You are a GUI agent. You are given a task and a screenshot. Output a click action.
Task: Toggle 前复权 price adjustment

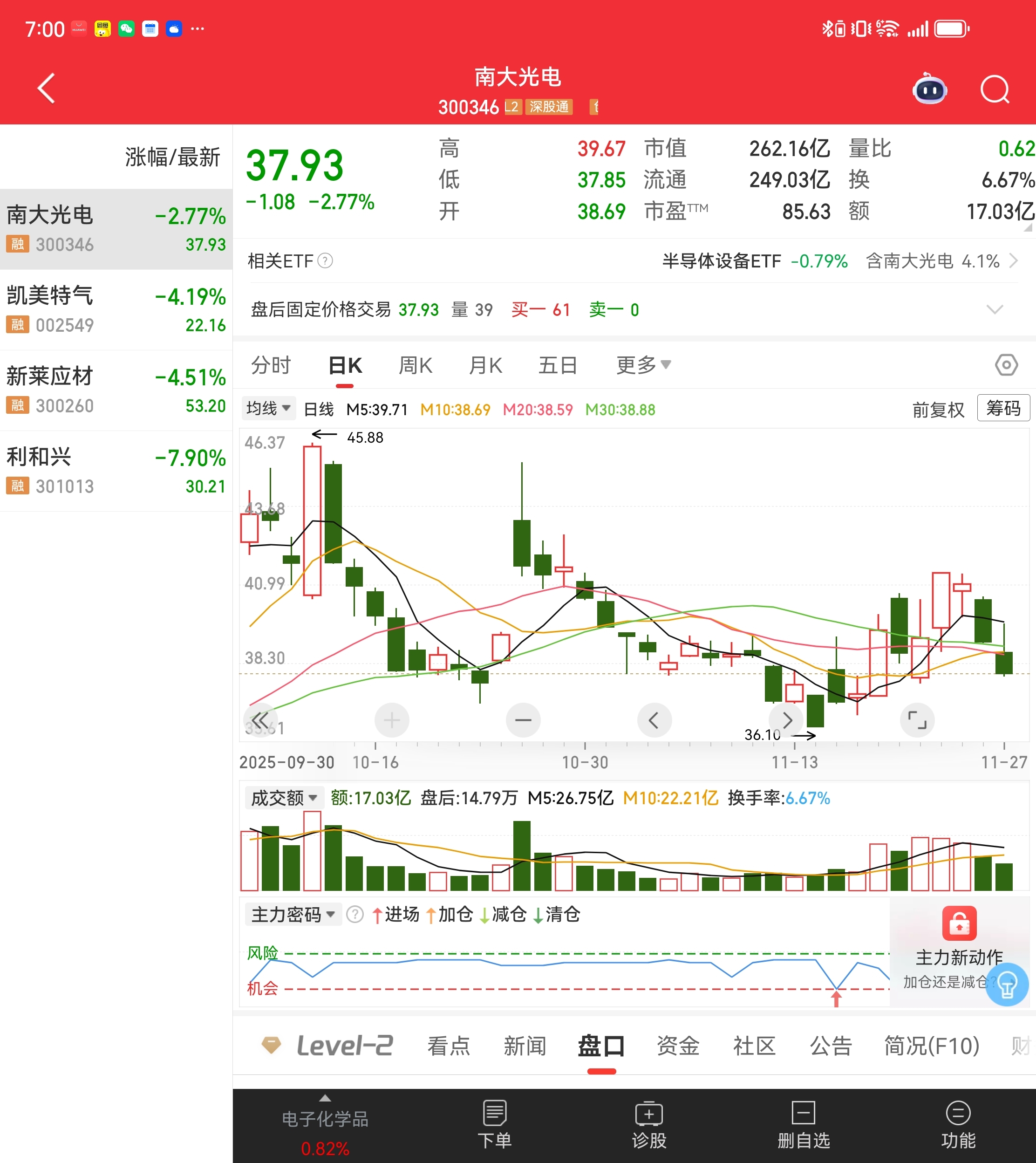coord(938,409)
